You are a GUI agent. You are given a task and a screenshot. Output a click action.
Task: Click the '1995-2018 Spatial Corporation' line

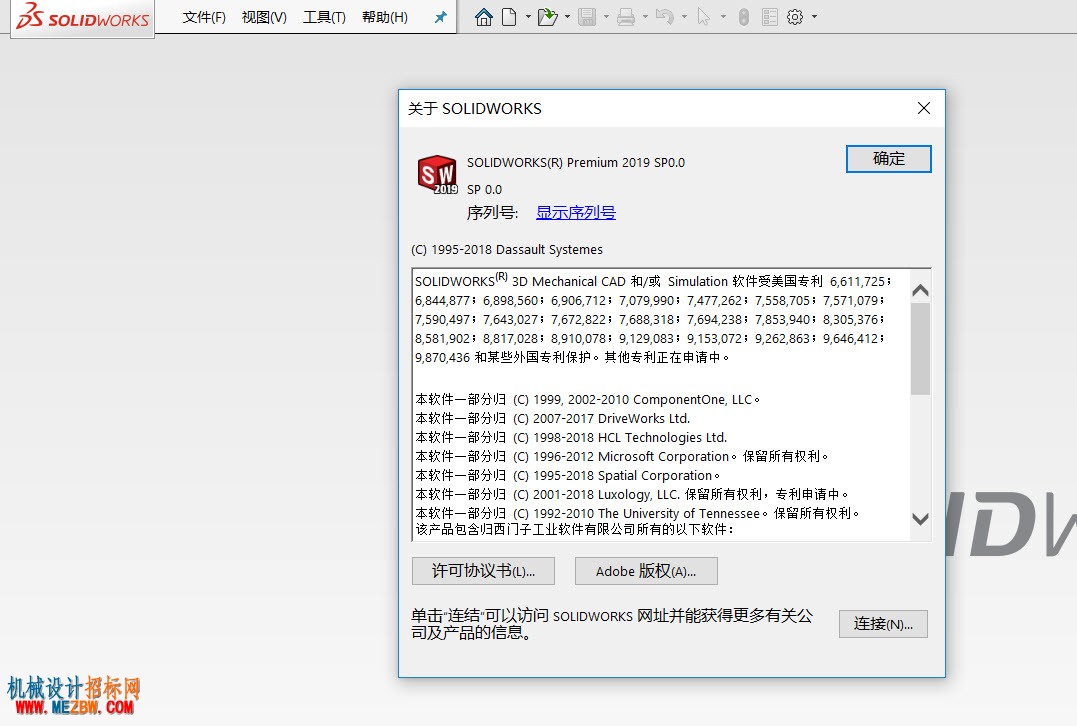point(567,475)
